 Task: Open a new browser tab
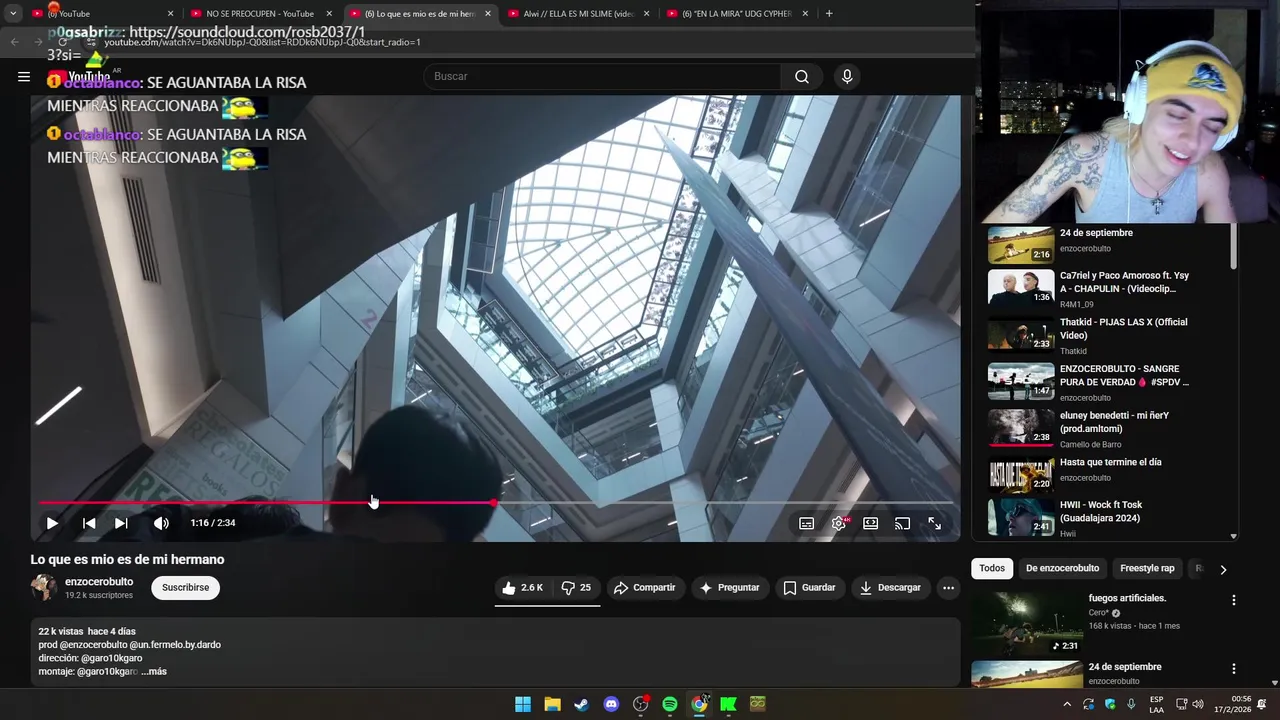tap(829, 14)
